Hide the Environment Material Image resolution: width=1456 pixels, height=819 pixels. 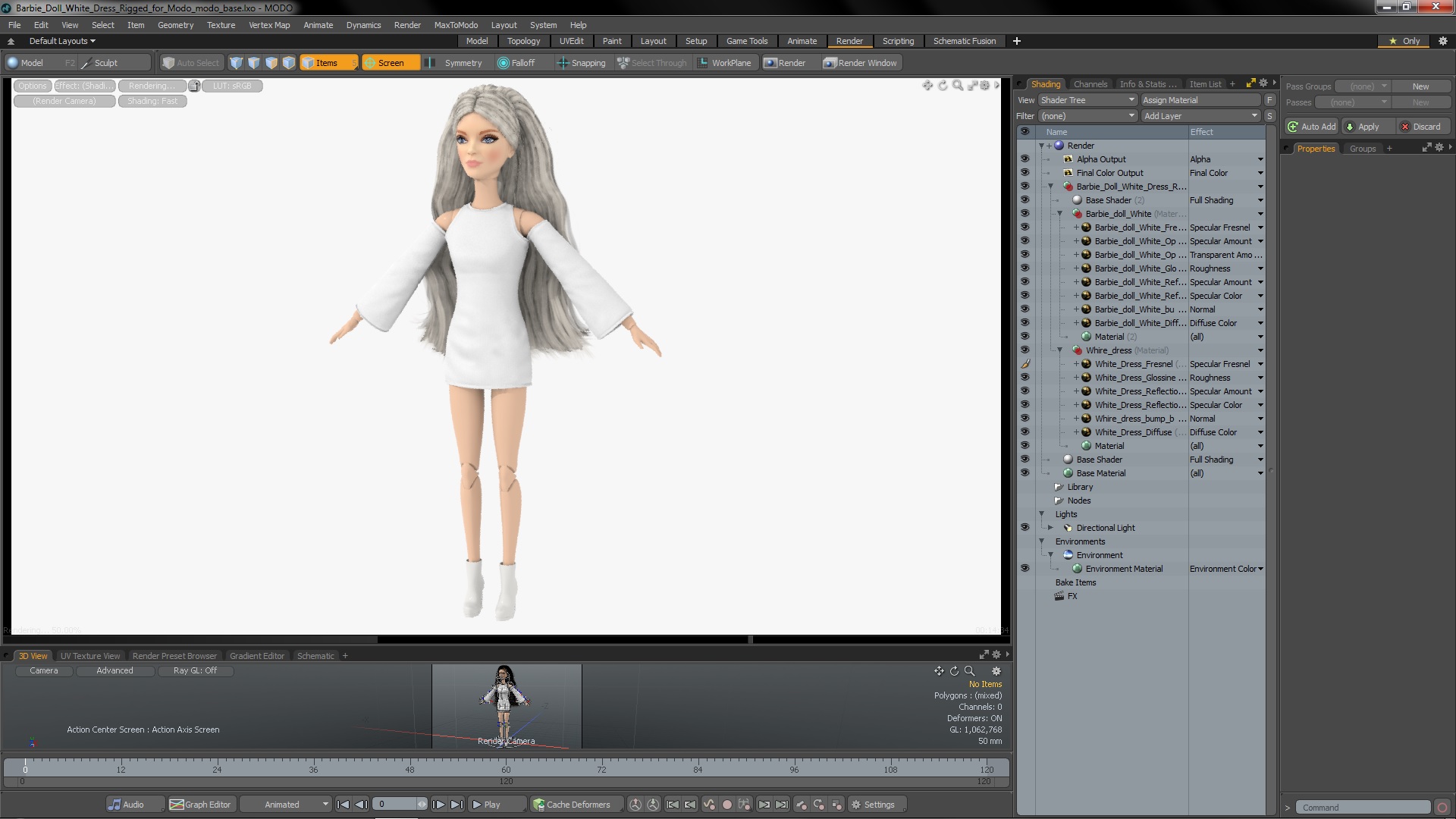click(1025, 569)
